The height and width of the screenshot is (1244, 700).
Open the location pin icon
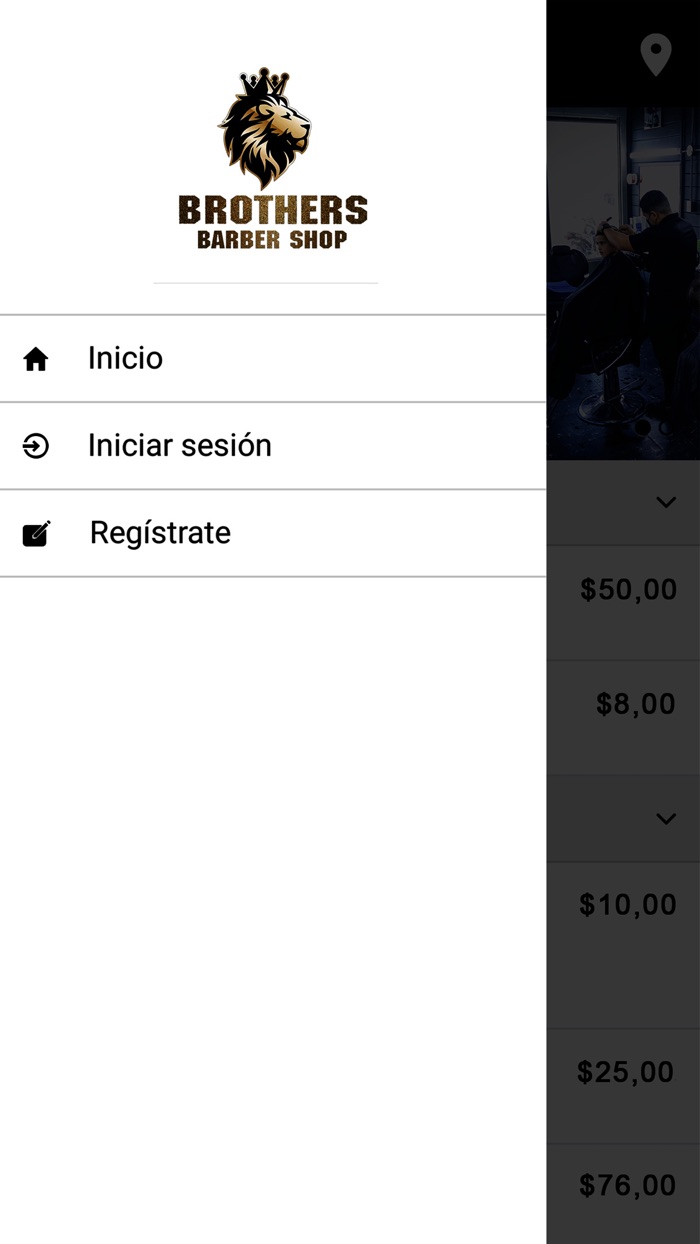point(656,55)
